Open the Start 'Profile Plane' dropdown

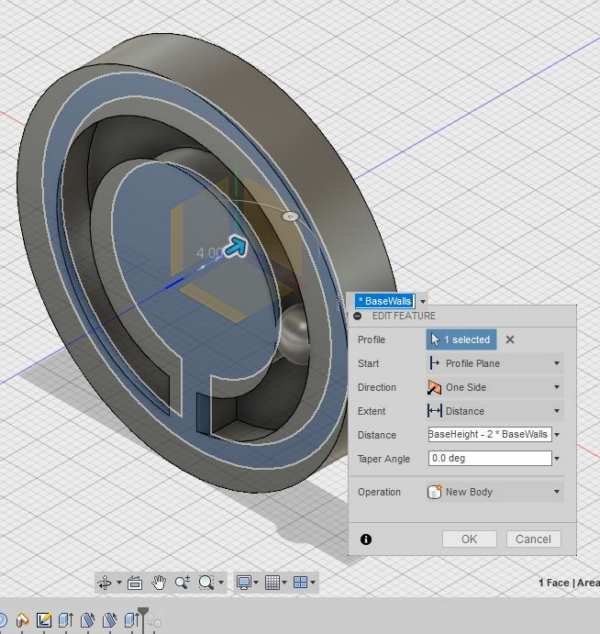click(x=494, y=363)
